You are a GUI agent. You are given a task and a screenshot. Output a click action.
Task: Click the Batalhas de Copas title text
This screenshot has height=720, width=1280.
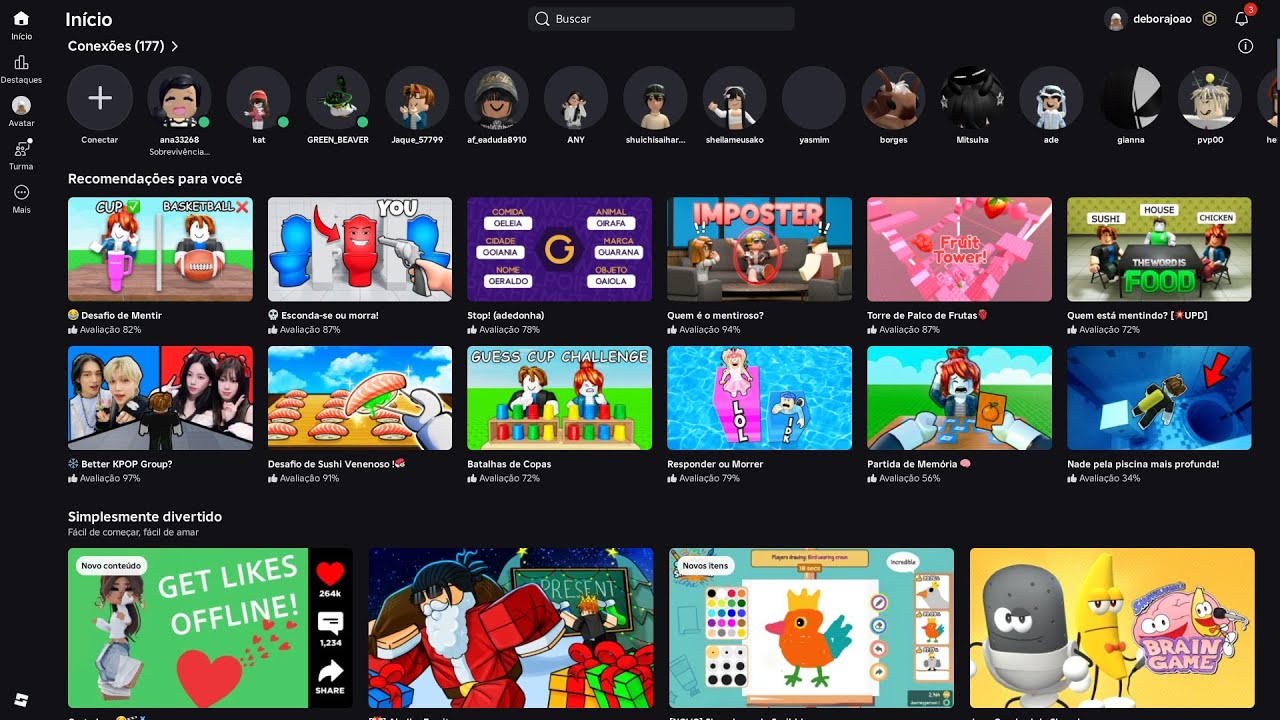(x=509, y=464)
